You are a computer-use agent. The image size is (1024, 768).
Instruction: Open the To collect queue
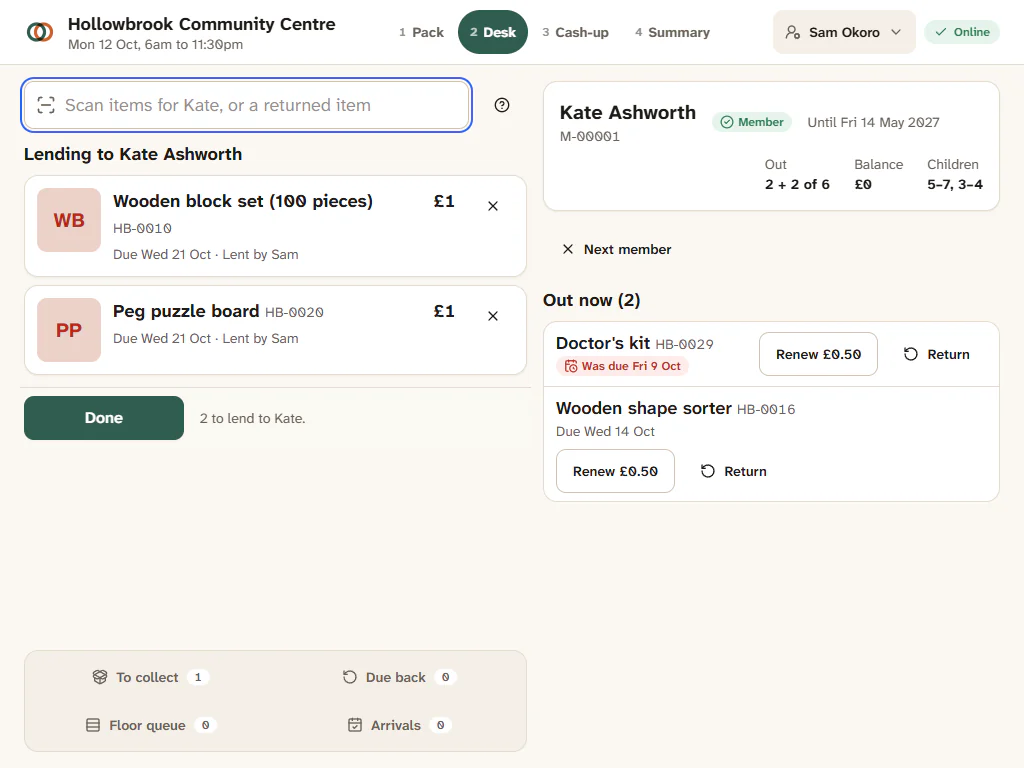(x=150, y=677)
